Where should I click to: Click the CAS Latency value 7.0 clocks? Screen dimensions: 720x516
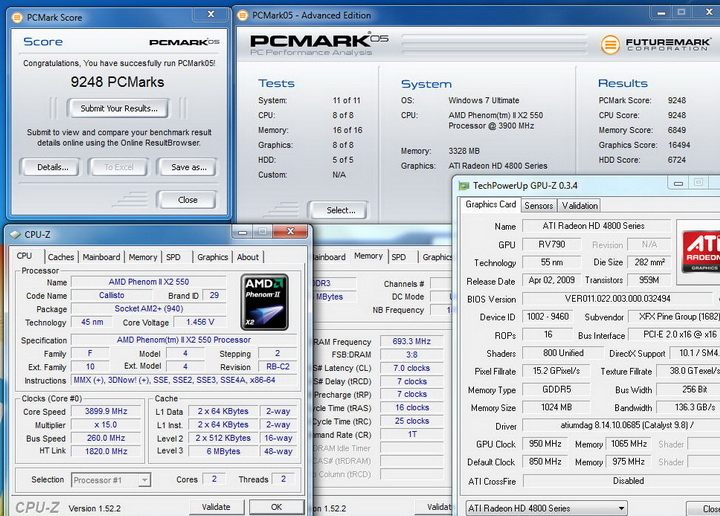(x=412, y=368)
